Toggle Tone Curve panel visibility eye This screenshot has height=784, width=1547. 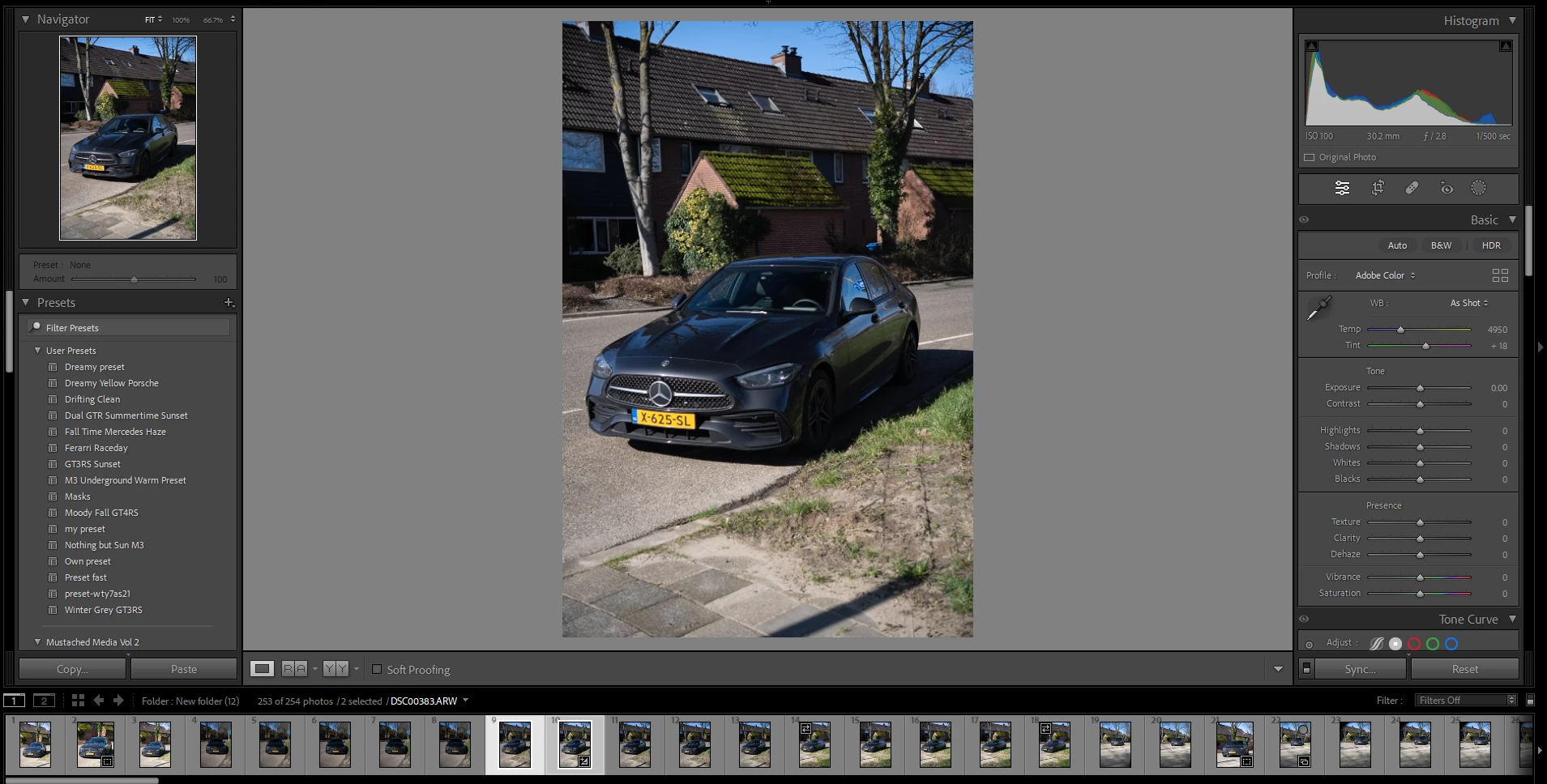coord(1304,619)
